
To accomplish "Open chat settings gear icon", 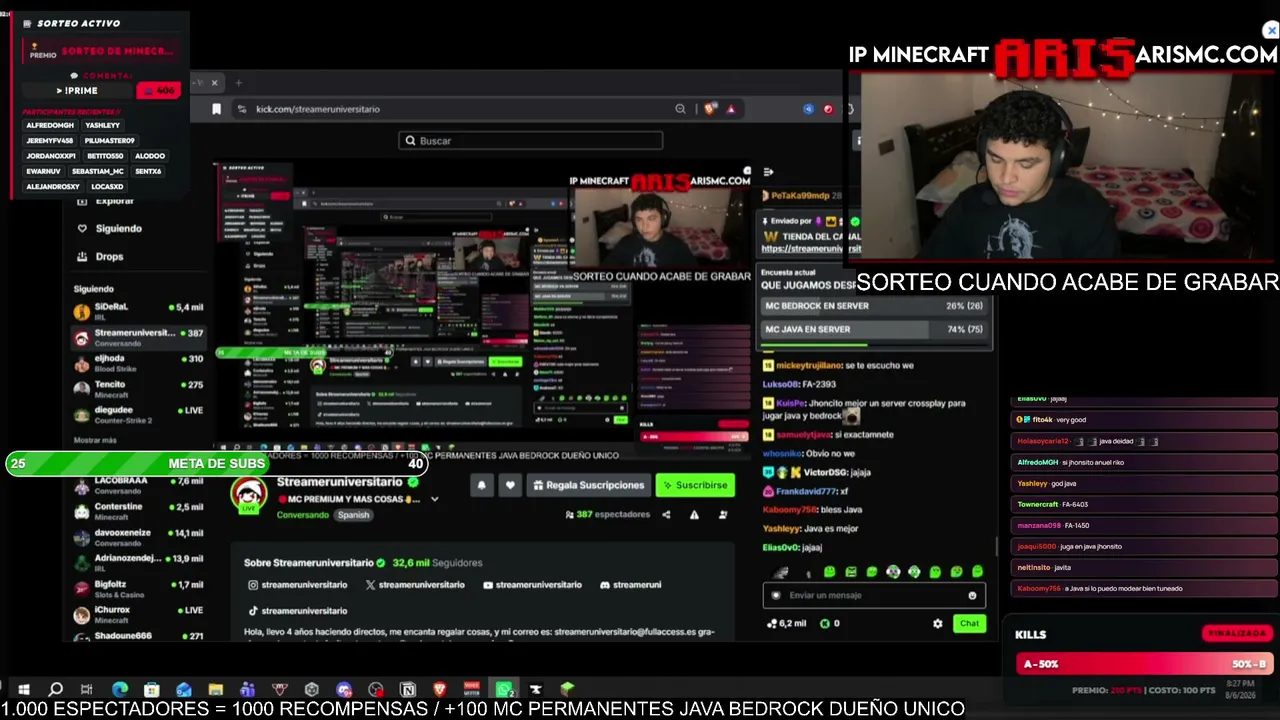I will point(937,623).
